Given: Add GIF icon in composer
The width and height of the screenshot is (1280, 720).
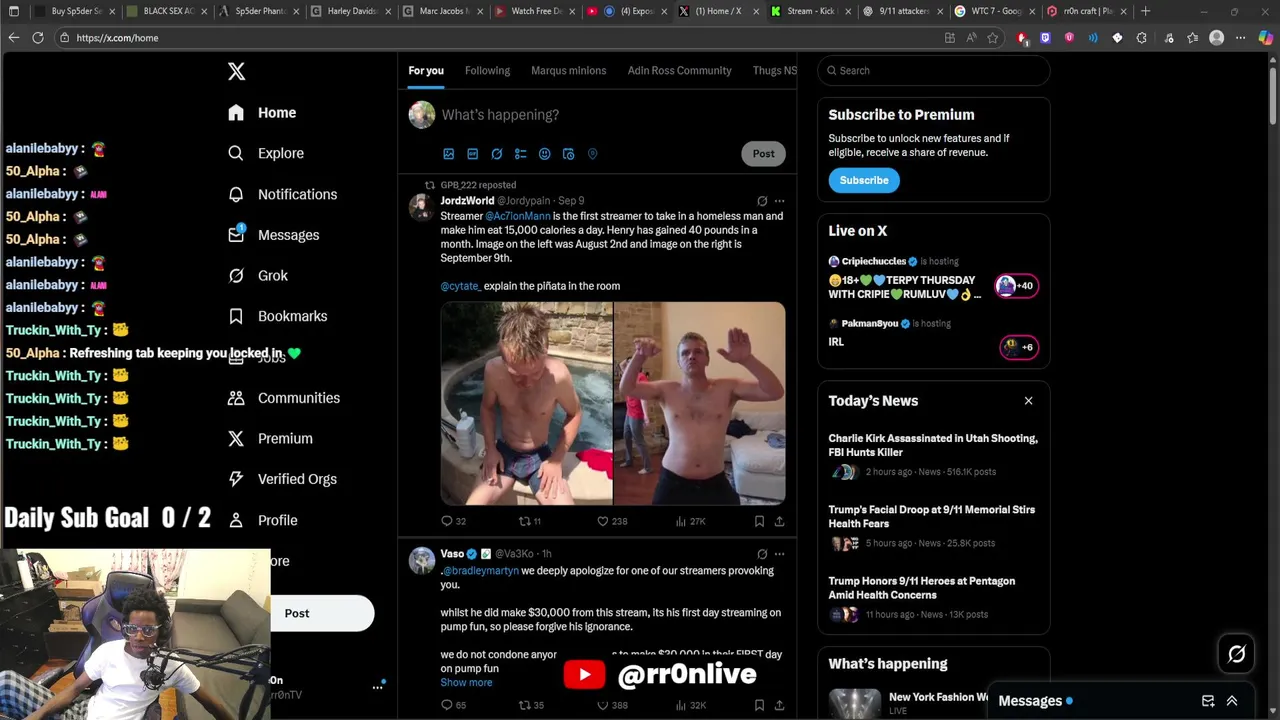Looking at the screenshot, I should pyautogui.click(x=472, y=154).
